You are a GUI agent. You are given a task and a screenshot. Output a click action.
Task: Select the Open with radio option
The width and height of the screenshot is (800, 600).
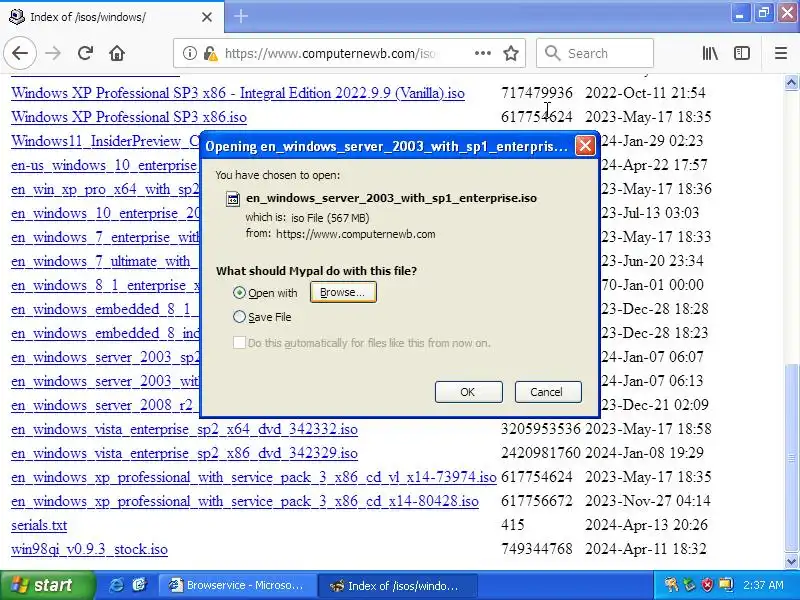tap(239, 293)
